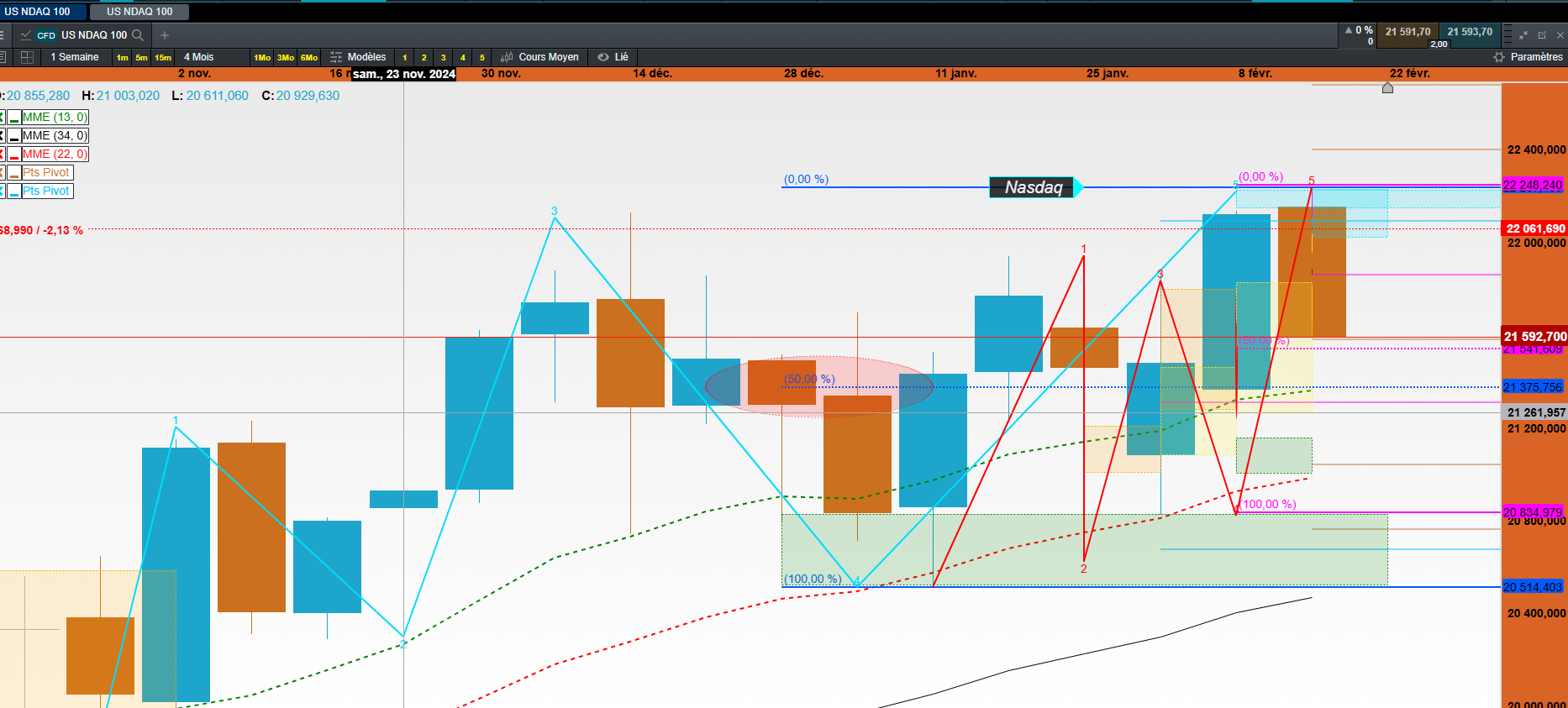This screenshot has height=708, width=1568.
Task: Expand the Cours Moyen price type dropdown
Action: [540, 57]
